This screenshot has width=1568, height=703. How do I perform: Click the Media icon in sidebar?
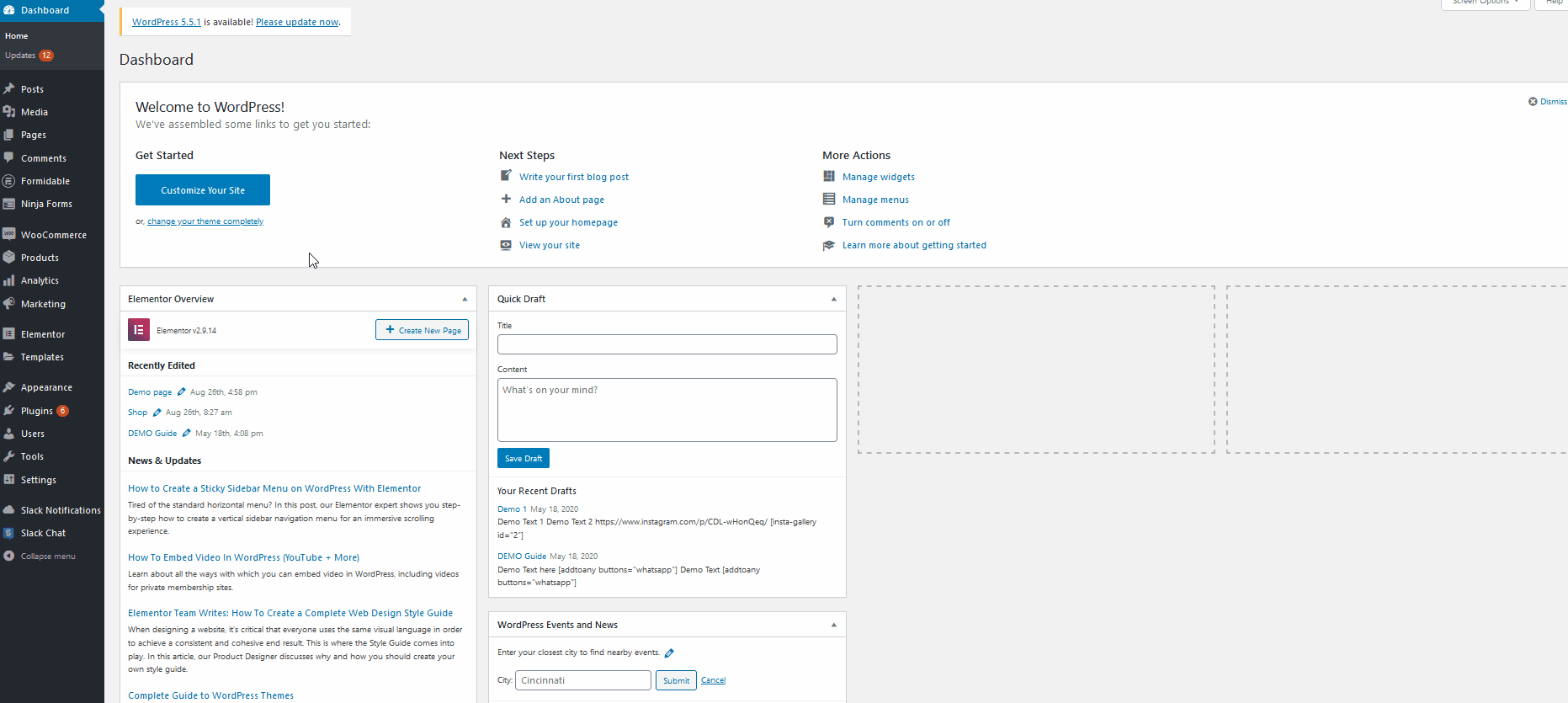[9, 111]
